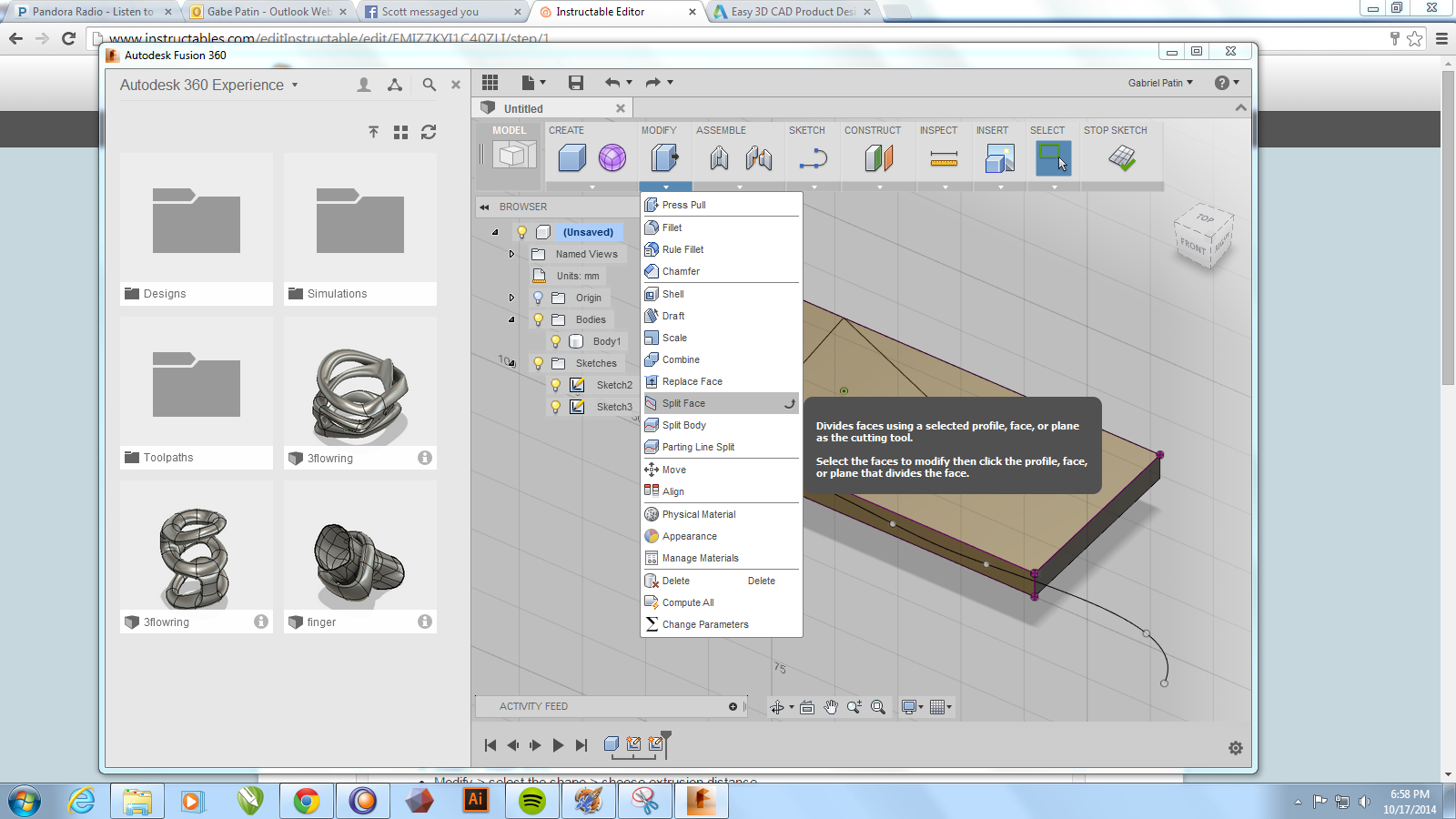Image resolution: width=1456 pixels, height=819 pixels.
Task: Choose Split Face from Modify menu
Action: click(x=721, y=403)
